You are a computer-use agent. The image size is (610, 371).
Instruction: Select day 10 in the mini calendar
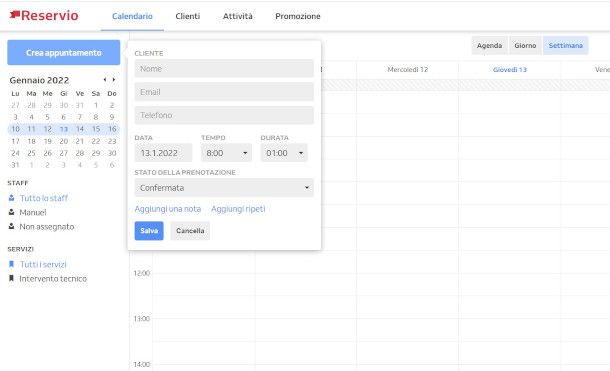(x=16, y=129)
